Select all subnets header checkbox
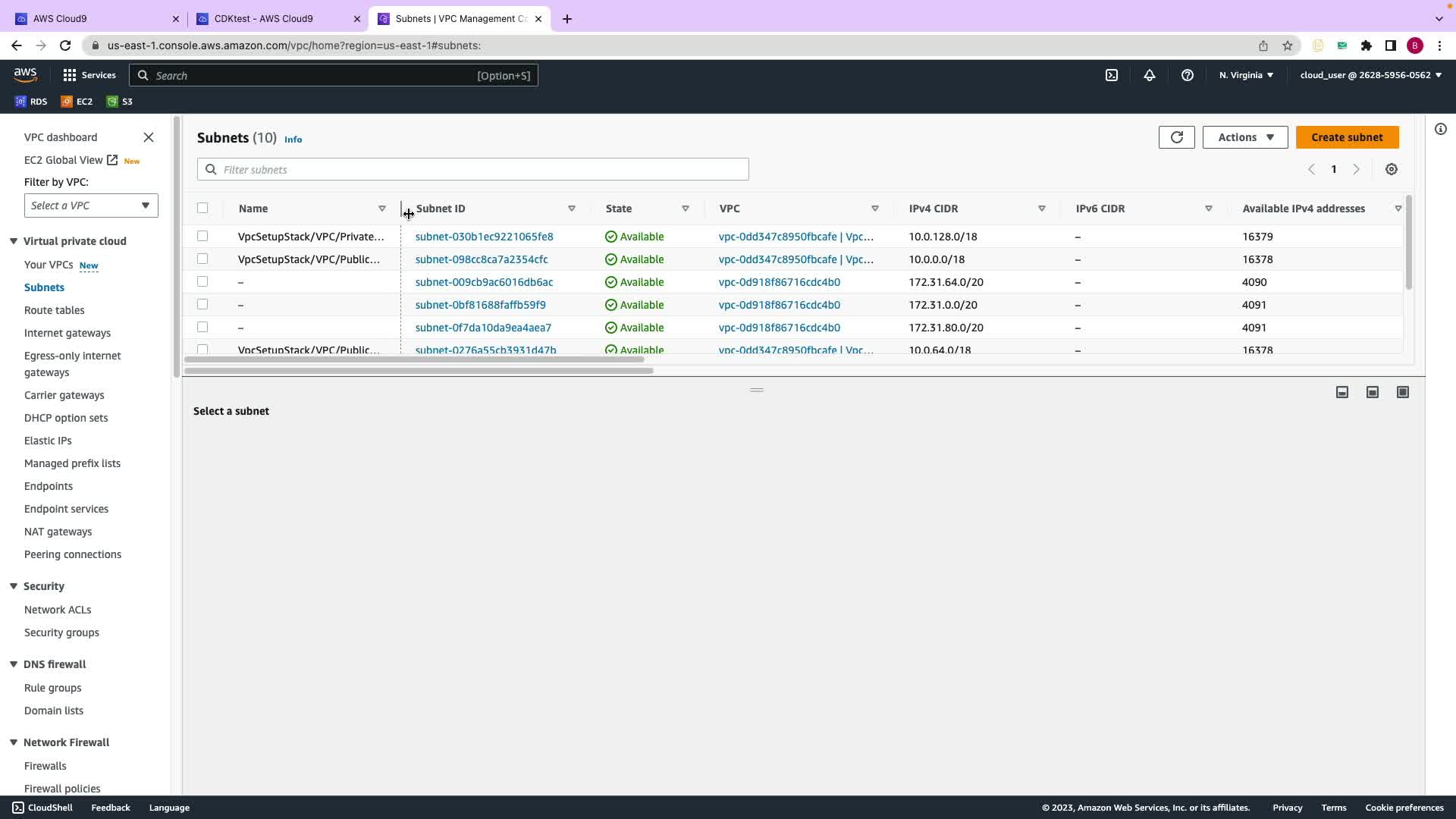The height and width of the screenshot is (819, 1456). tap(202, 208)
